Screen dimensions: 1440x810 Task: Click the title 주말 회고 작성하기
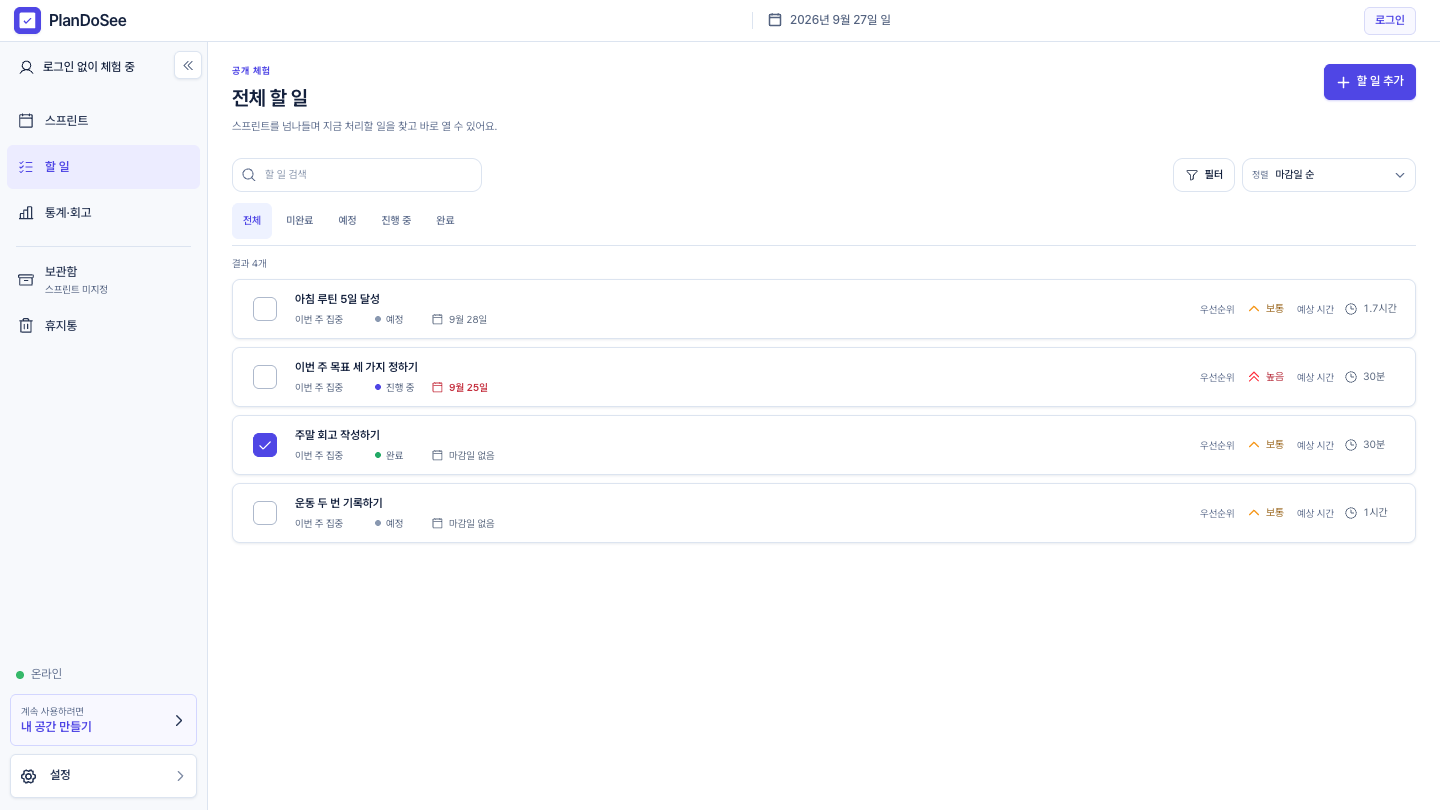tap(337, 435)
